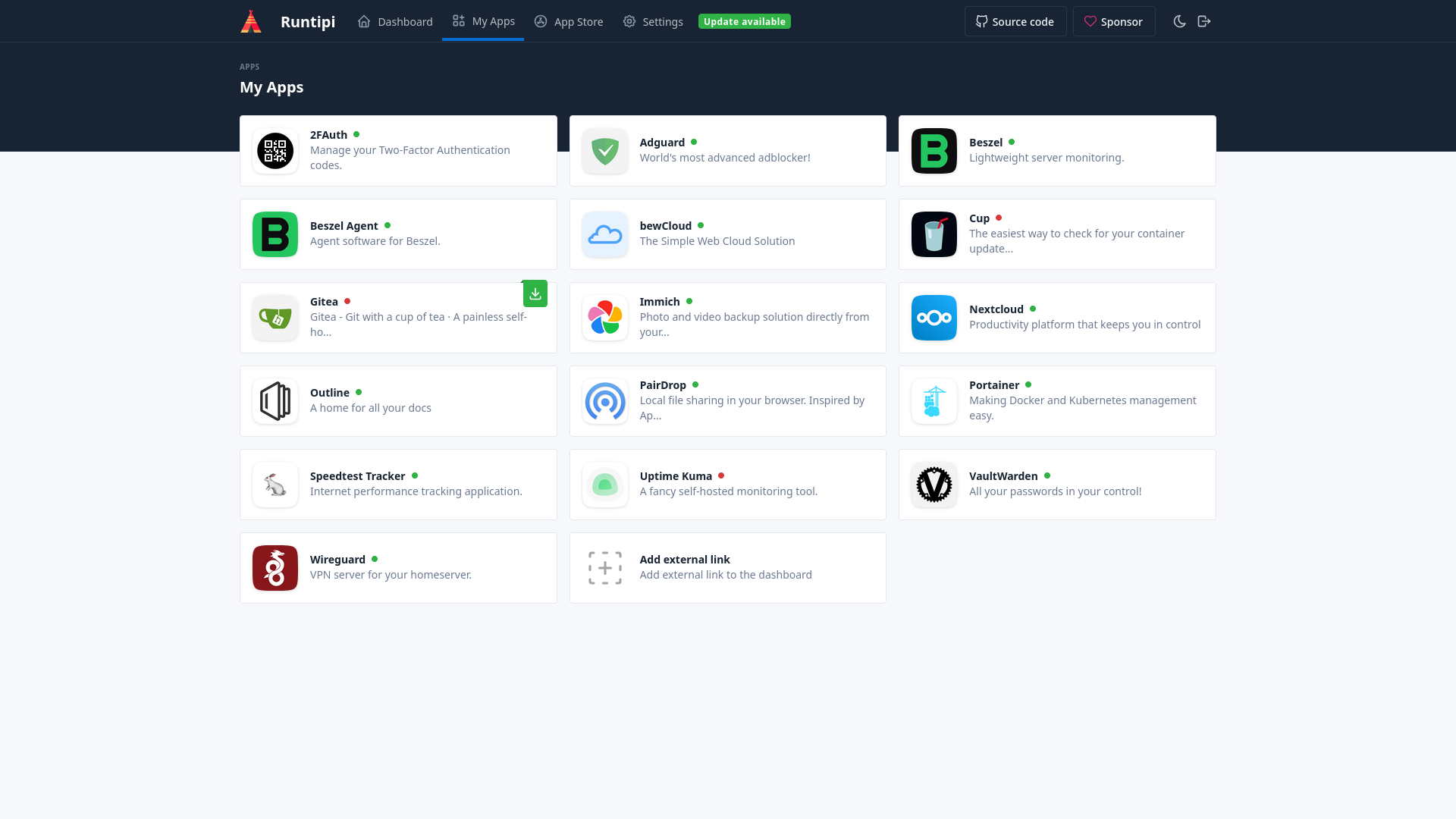The image size is (1456, 819).
Task: Open the Wireguard VPN server app
Action: [398, 567]
